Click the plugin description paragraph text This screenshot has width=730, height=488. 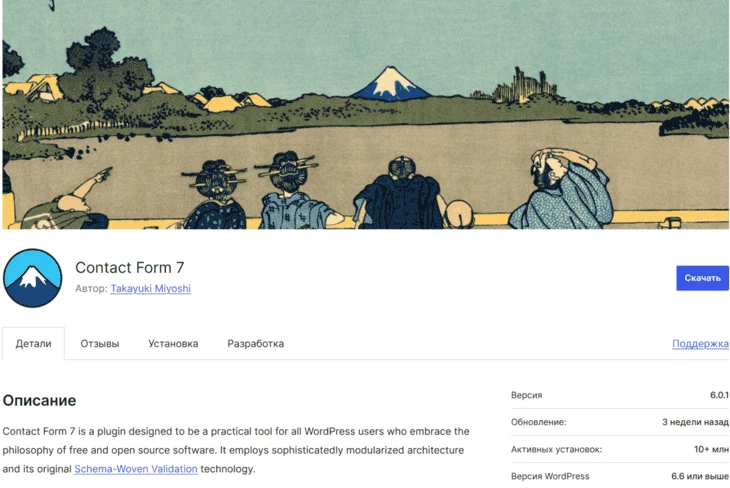tap(236, 450)
